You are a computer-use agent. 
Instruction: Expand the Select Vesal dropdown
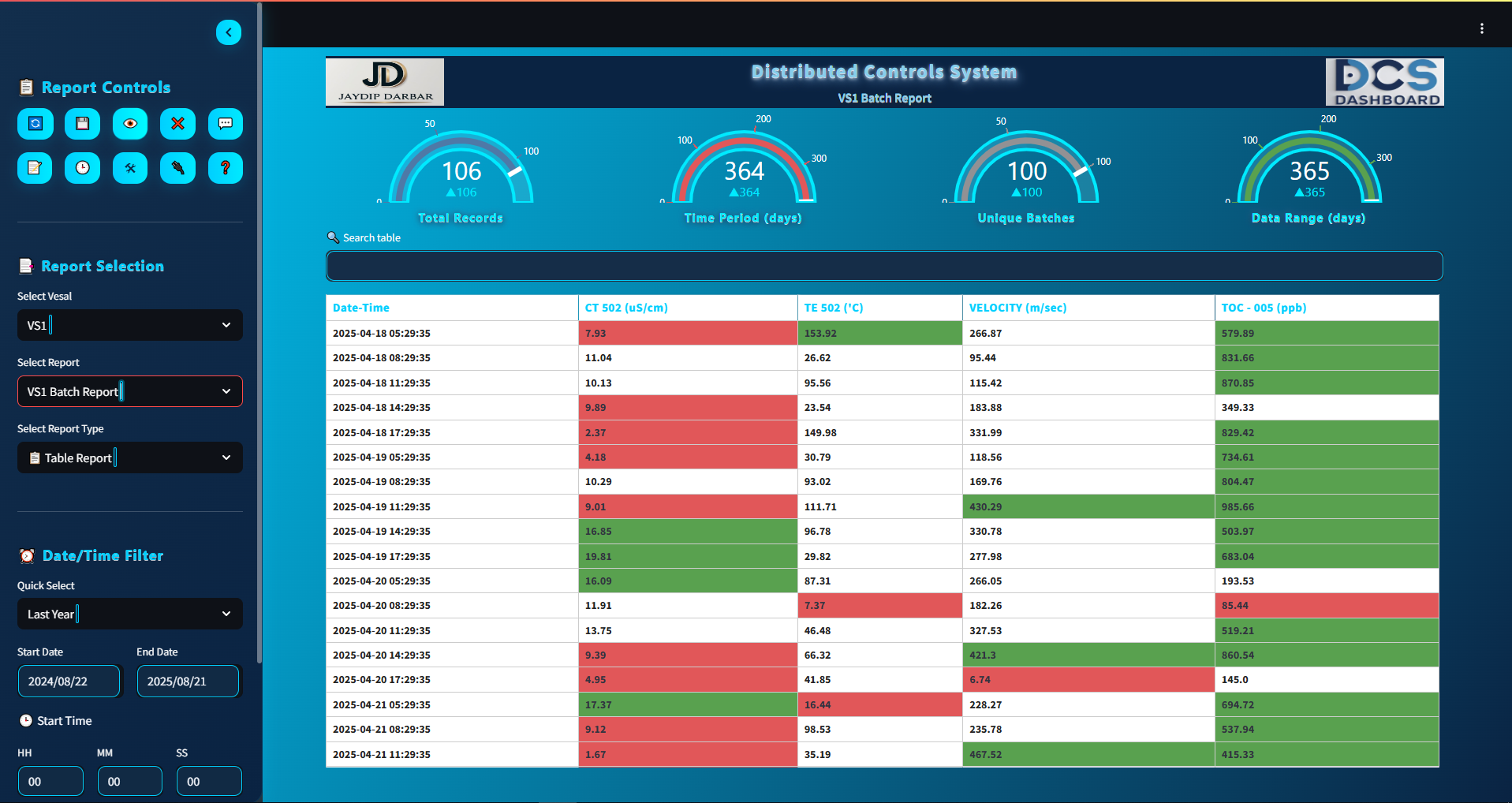pos(130,325)
